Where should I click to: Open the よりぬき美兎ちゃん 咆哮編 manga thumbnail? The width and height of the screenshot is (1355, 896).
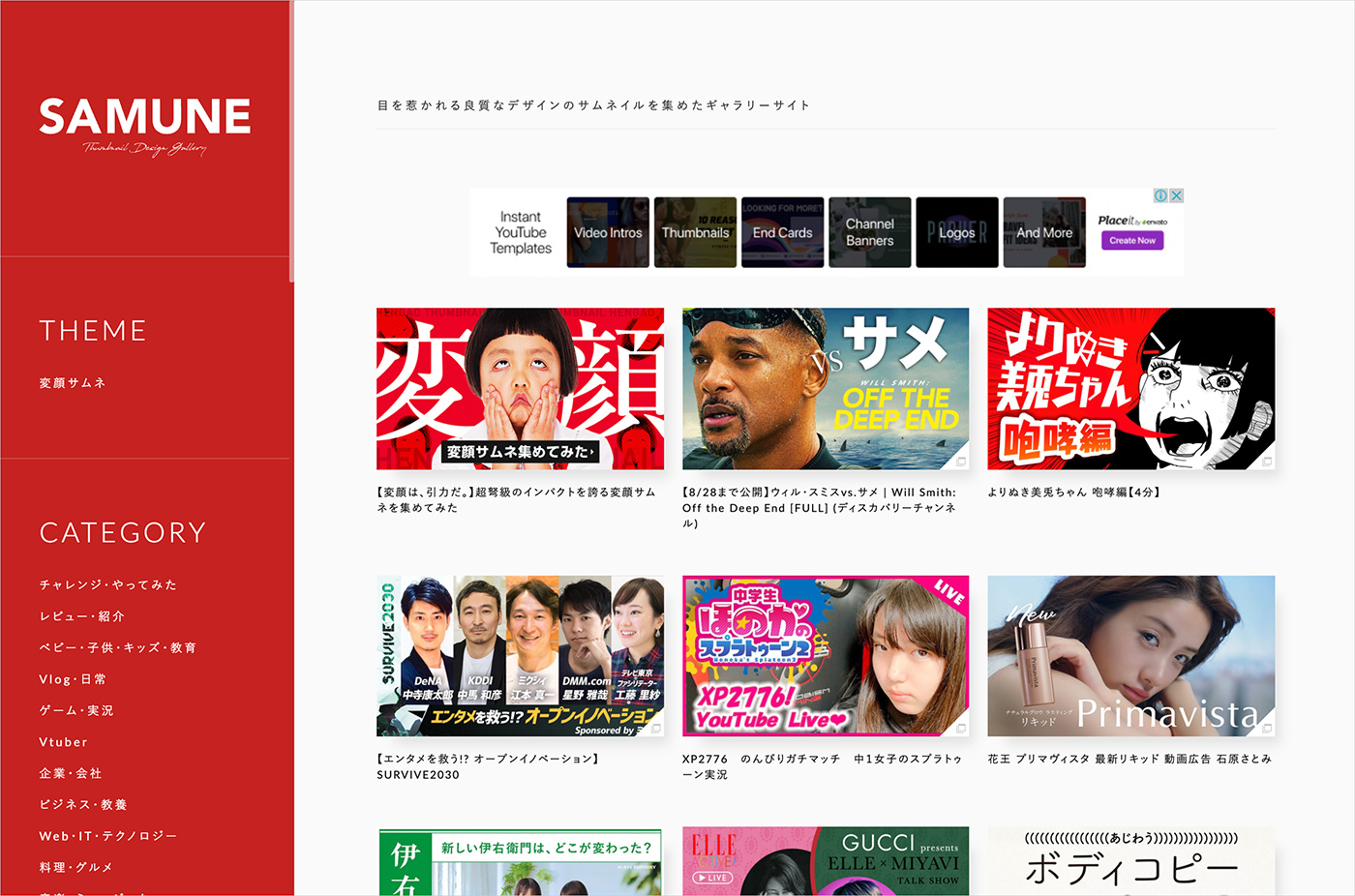tap(1131, 389)
